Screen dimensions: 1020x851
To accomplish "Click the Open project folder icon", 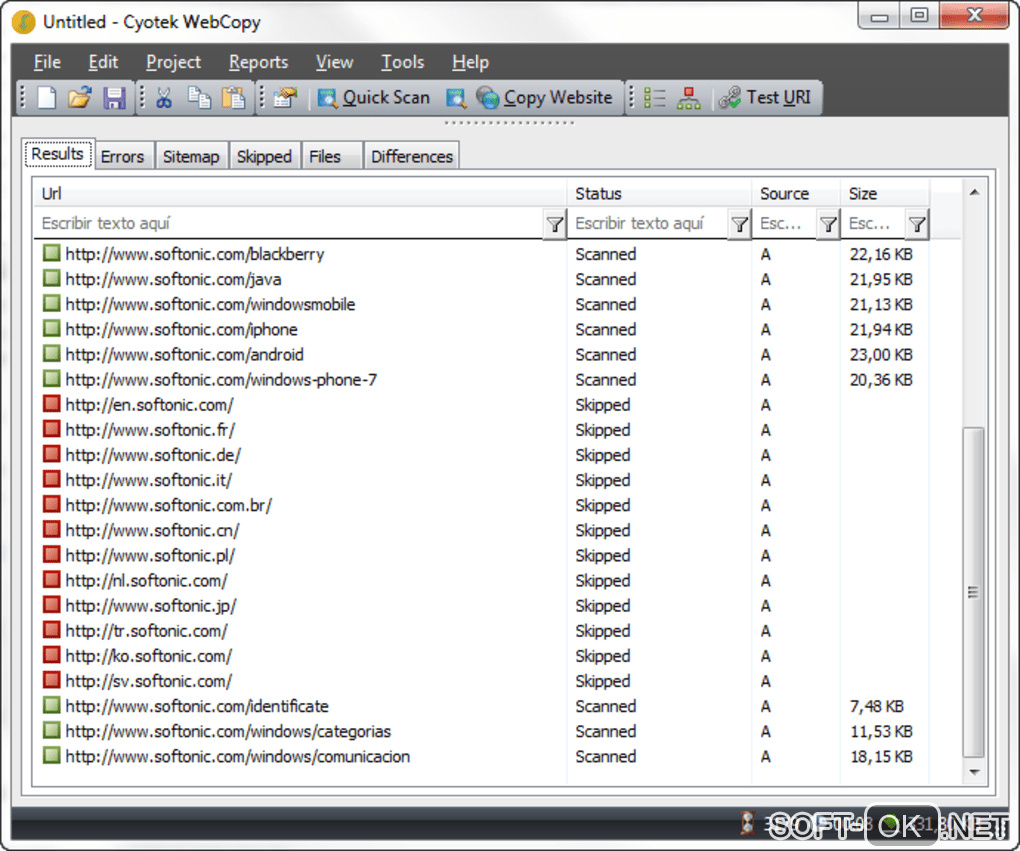I will coord(80,98).
